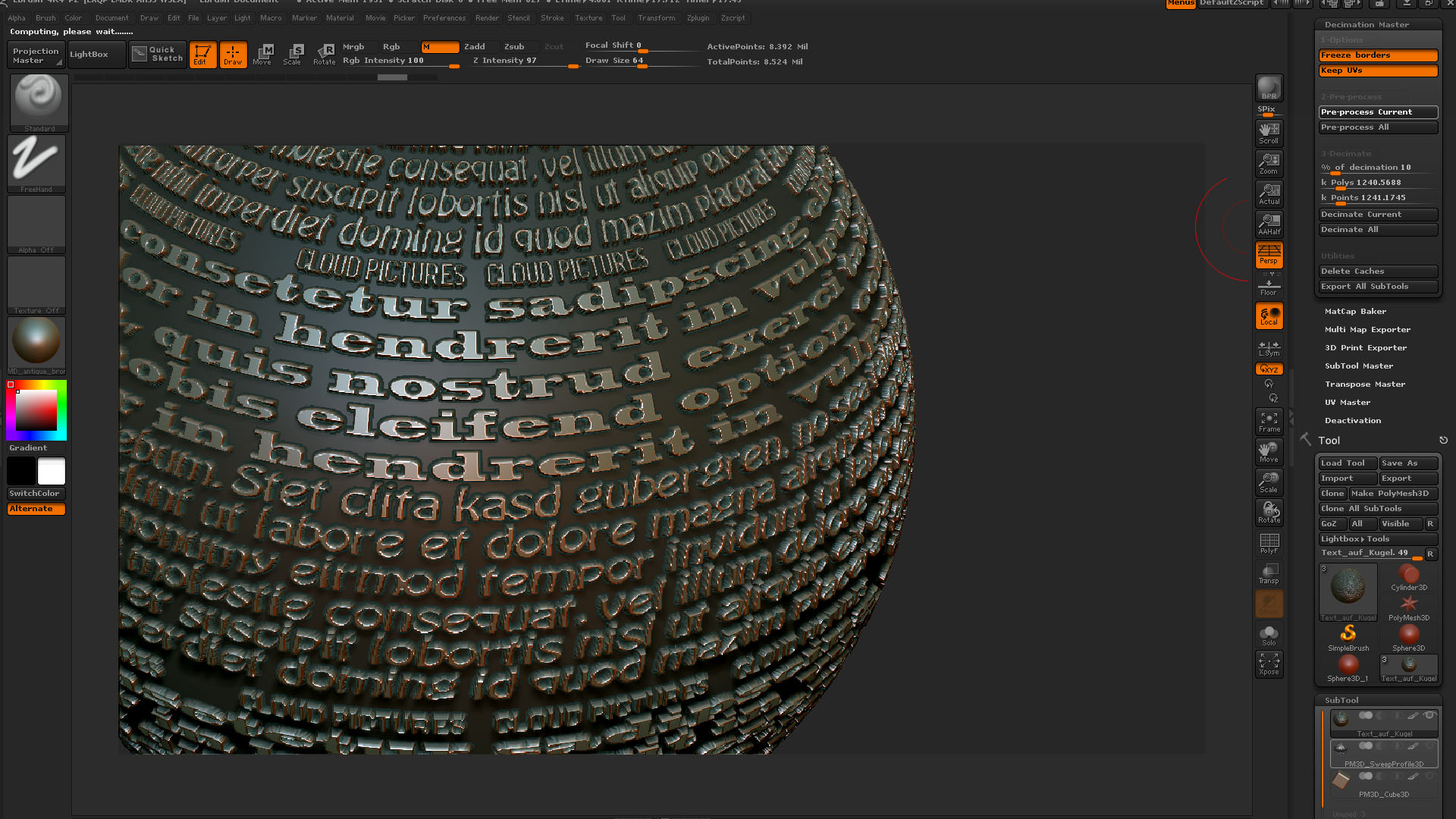Screen dimensions: 1456x819
Task: Click Pre-process Current
Action: [1378, 112]
